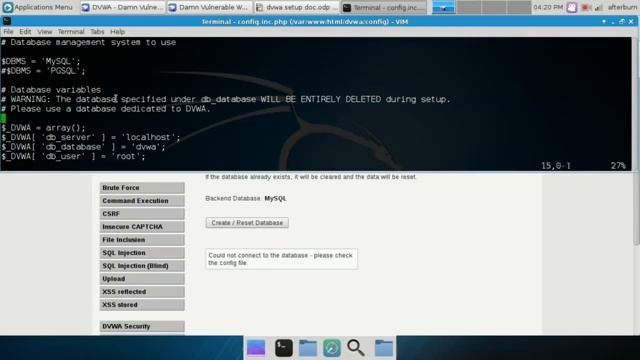Click the red tray icon in panel
This screenshot has height=360, width=640.
point(585,7)
